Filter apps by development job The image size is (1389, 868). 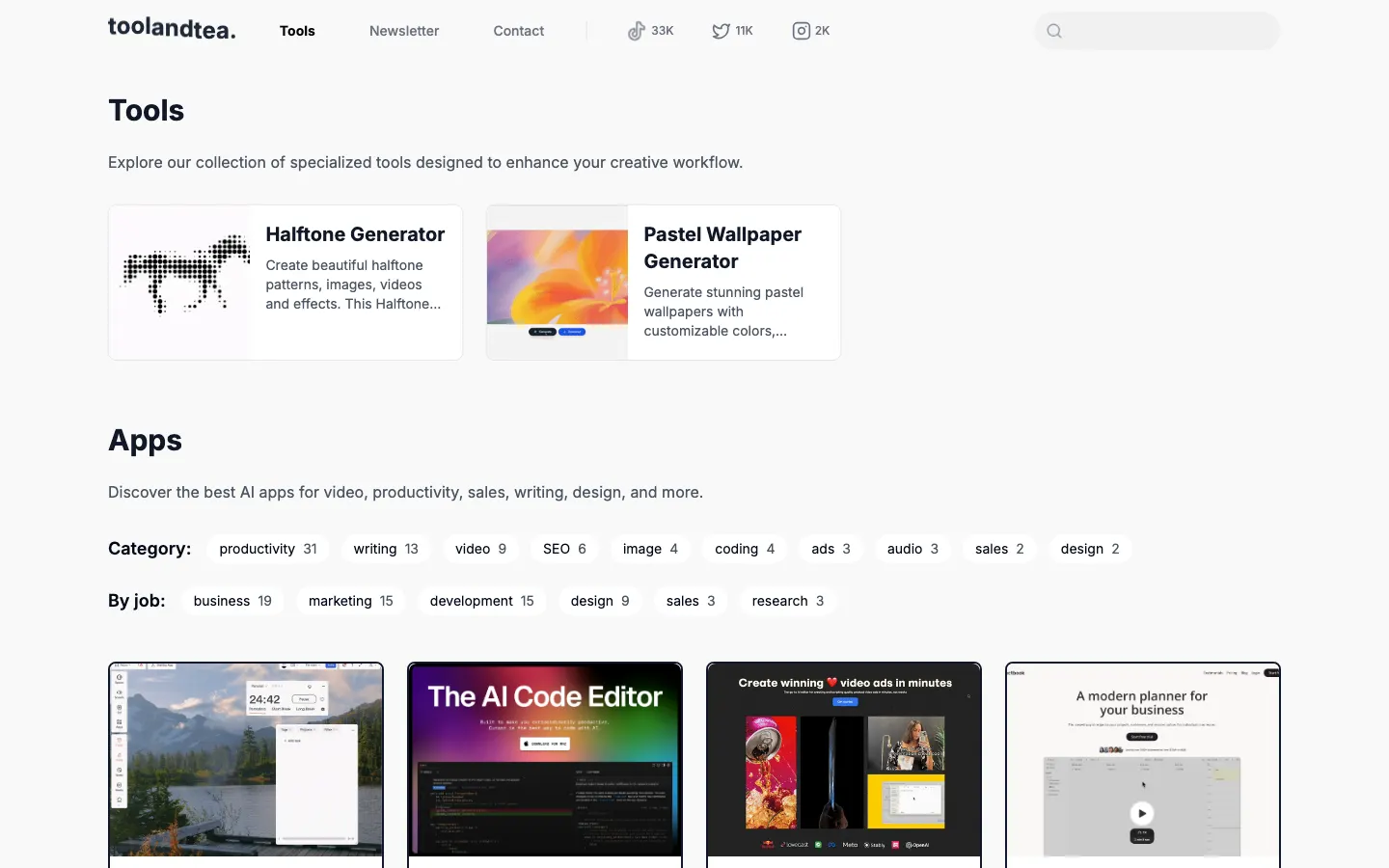(x=481, y=601)
